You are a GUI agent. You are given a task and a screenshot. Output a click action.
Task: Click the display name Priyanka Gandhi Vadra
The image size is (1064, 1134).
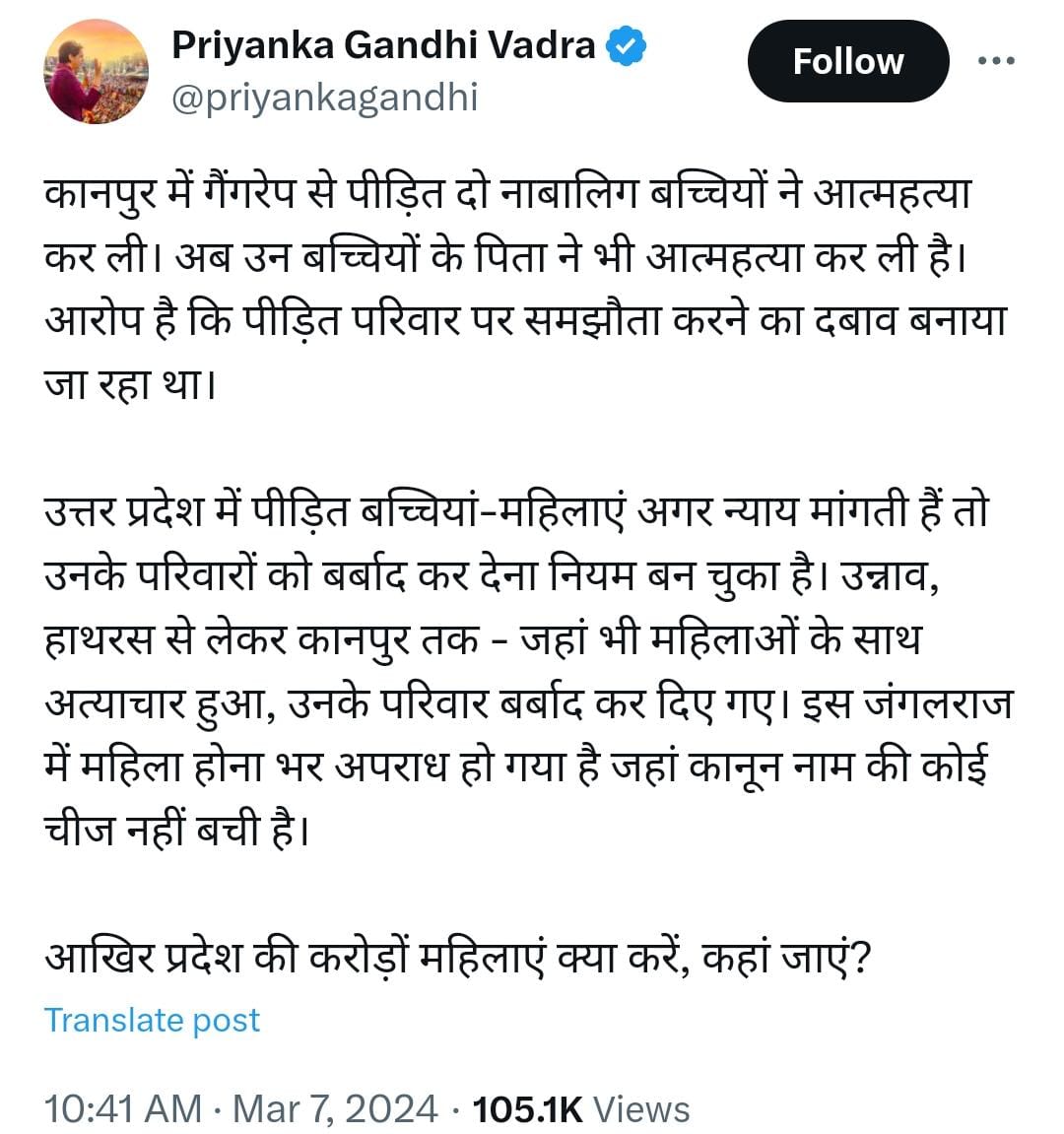tap(383, 45)
